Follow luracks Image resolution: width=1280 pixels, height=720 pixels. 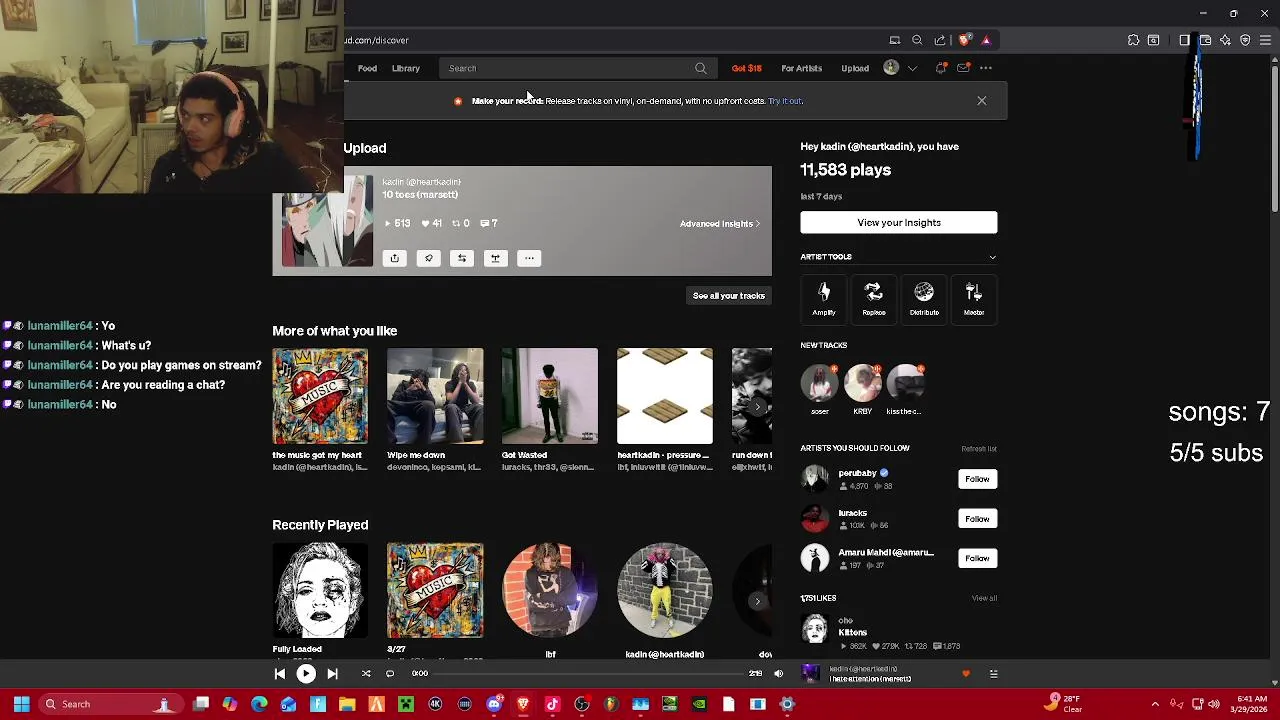[x=977, y=518]
